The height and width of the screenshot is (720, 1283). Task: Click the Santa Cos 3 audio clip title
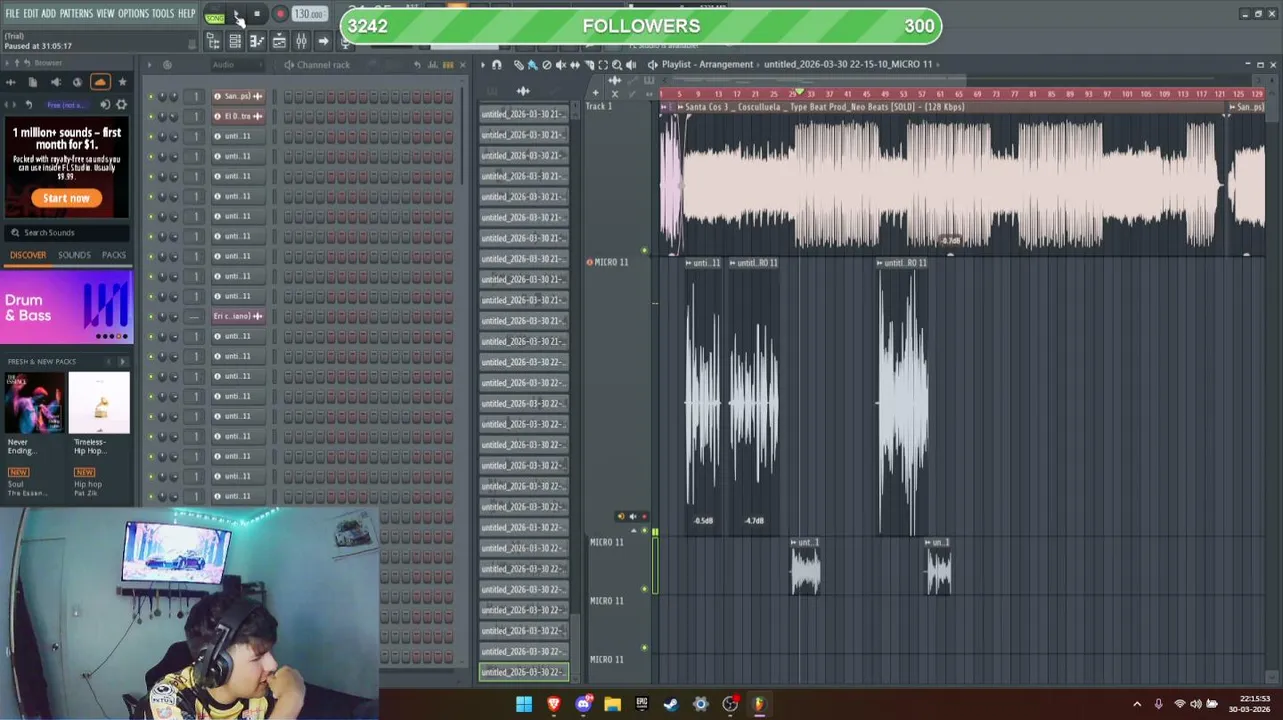(824, 107)
